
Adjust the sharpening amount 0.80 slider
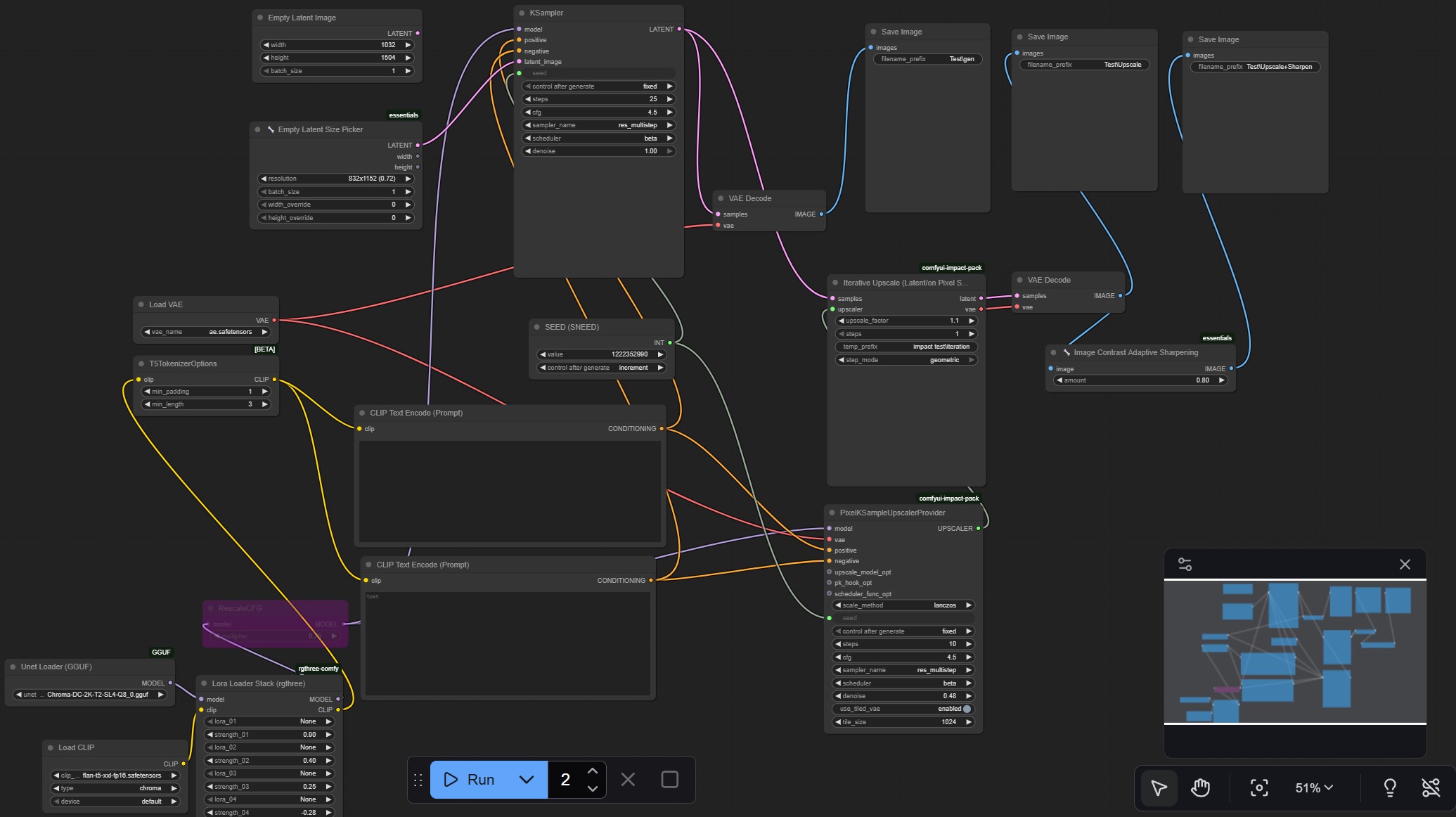click(1140, 380)
